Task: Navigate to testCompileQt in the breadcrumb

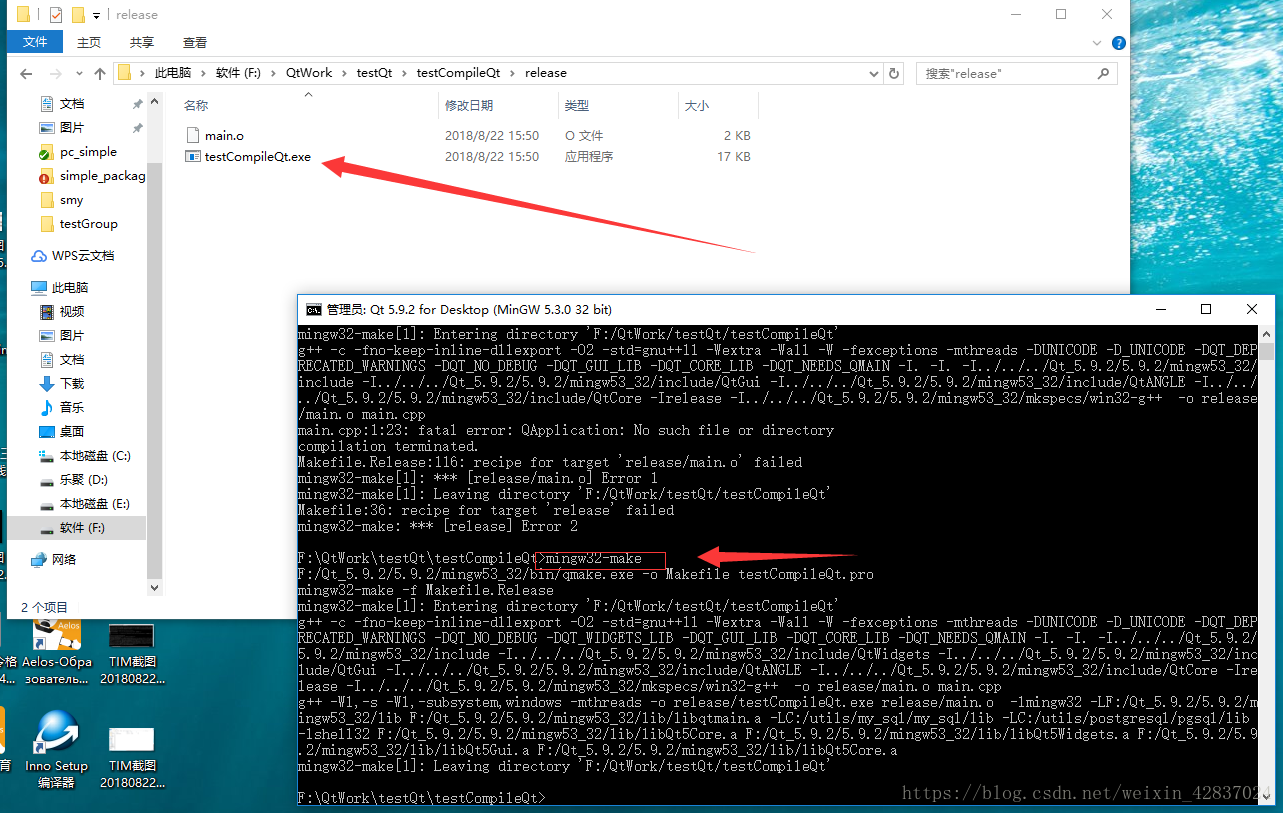Action: point(458,73)
